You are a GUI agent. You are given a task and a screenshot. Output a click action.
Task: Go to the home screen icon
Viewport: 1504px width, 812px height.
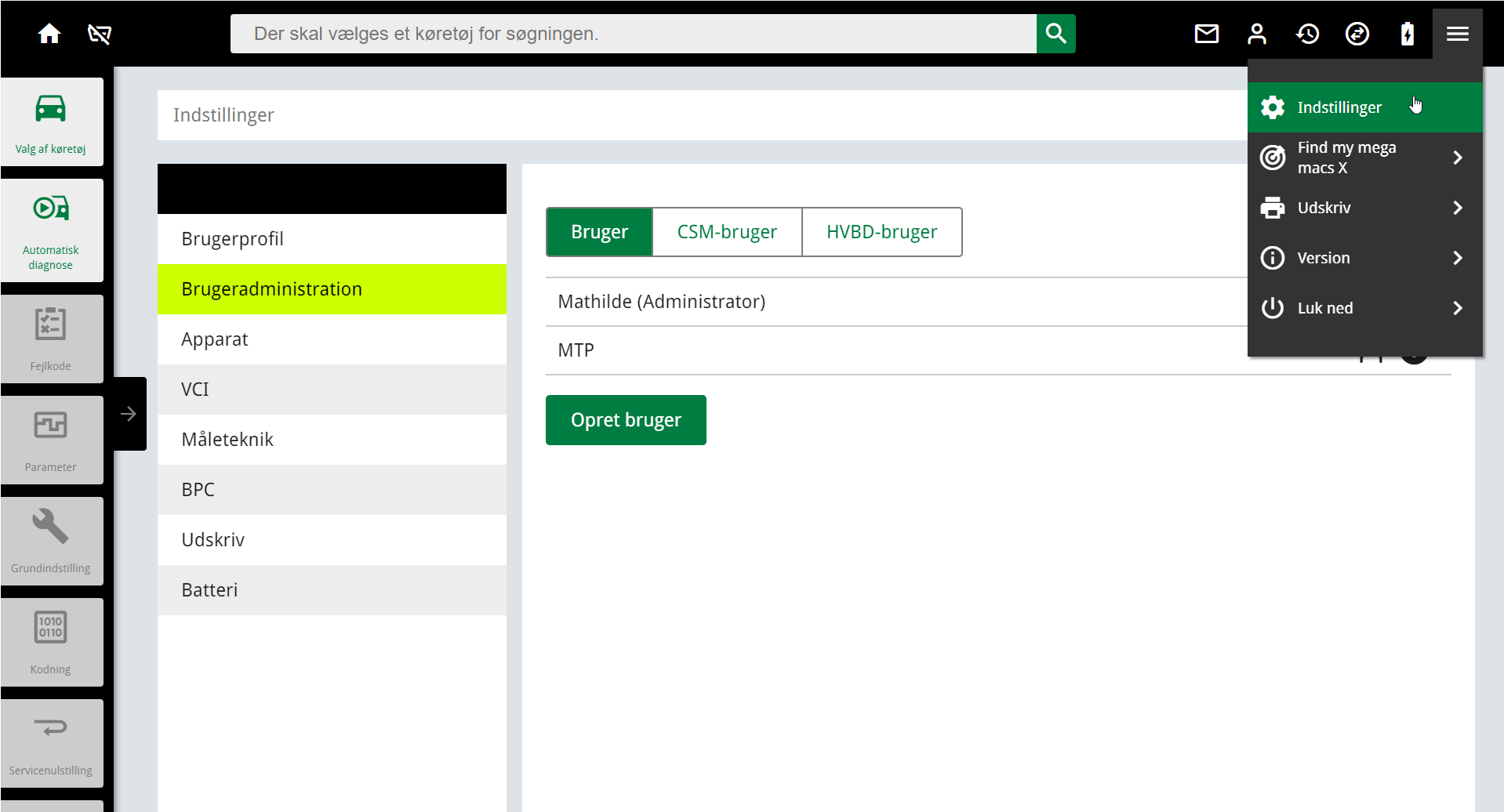point(49,34)
